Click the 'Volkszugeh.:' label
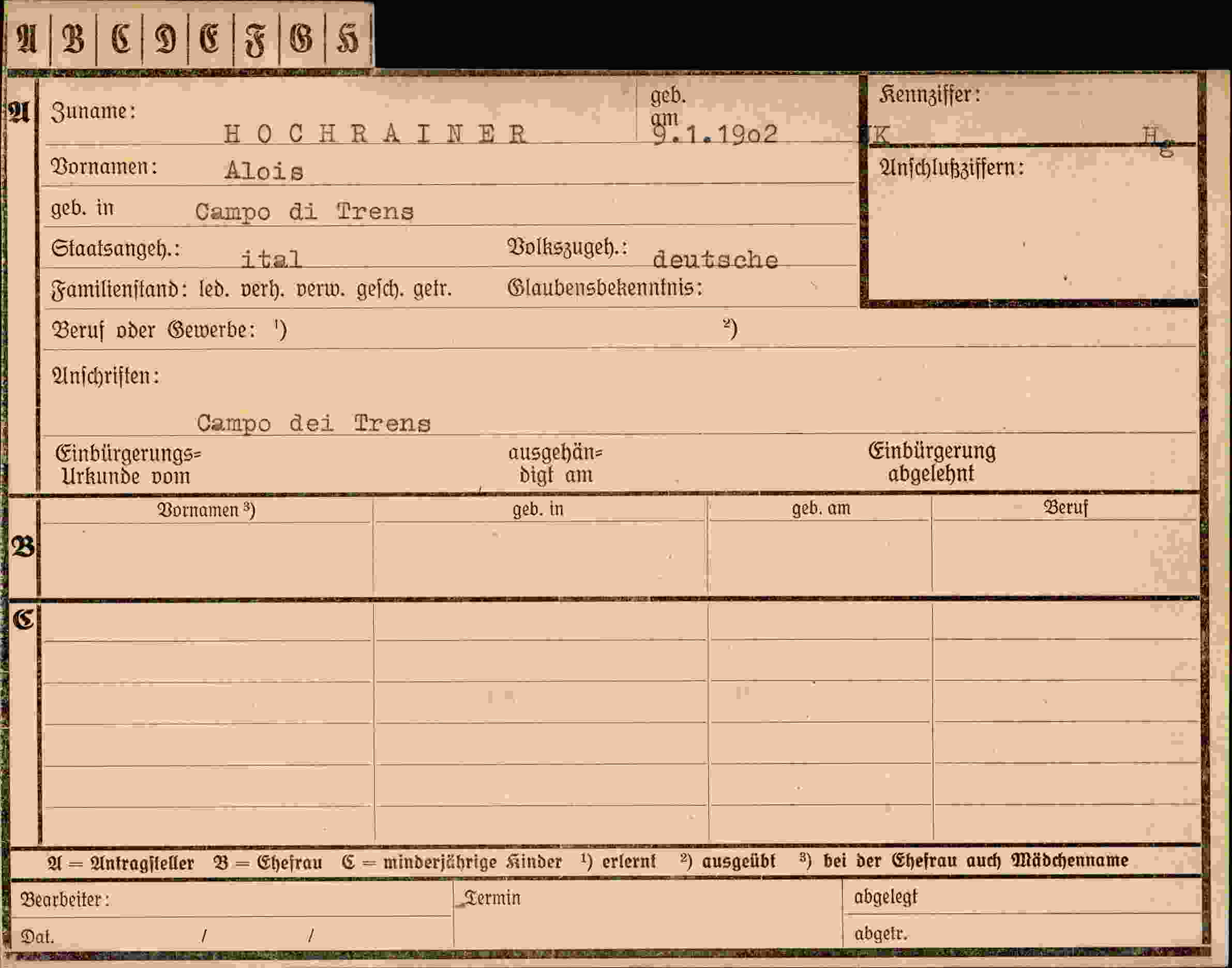This screenshot has height=968, width=1232. (567, 247)
